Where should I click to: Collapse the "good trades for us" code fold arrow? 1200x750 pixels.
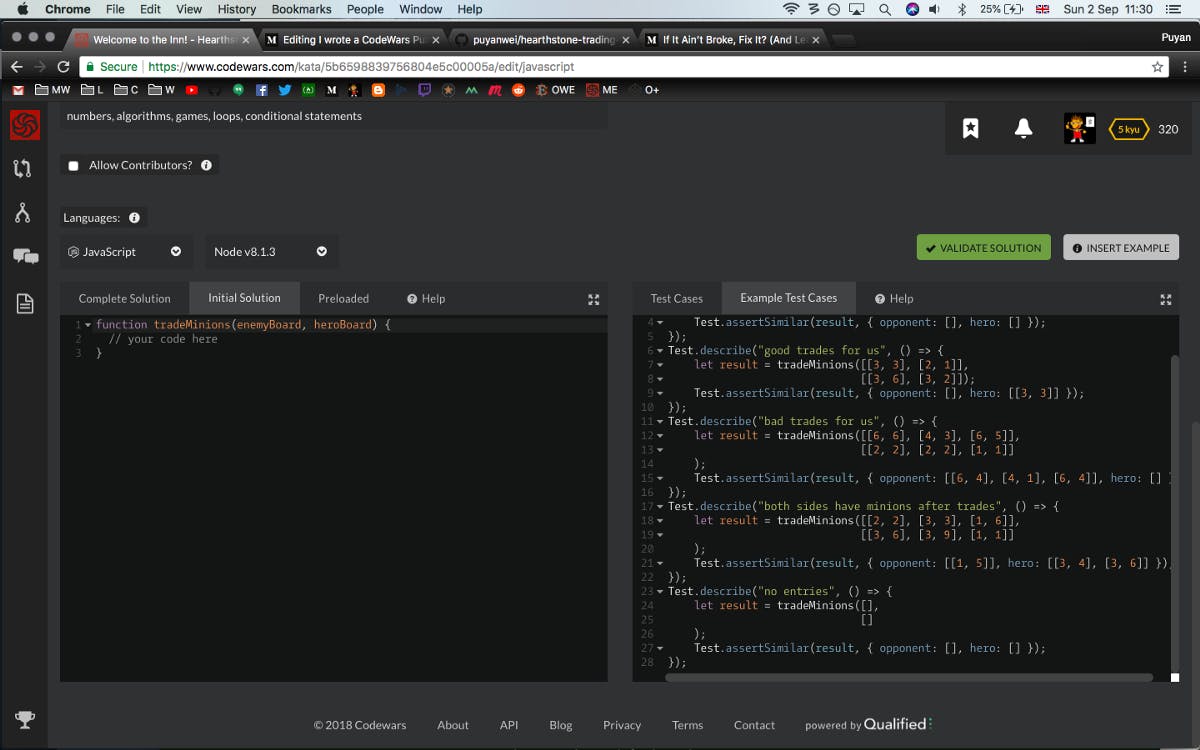tap(660, 351)
